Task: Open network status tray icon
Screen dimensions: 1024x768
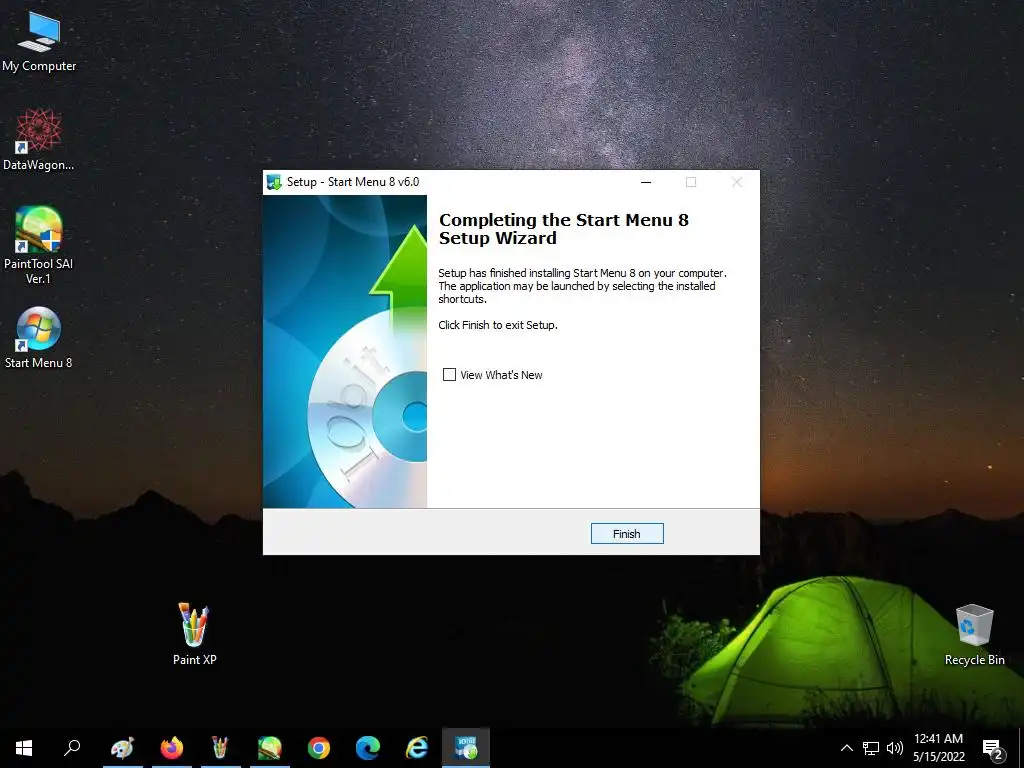Action: click(871, 748)
